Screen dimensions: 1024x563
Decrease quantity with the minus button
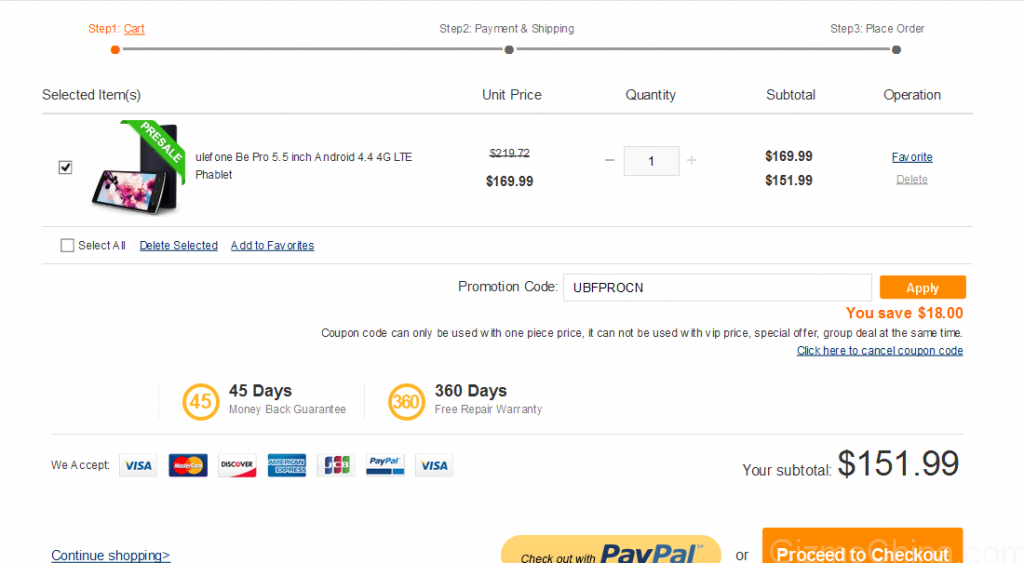[x=609, y=160]
